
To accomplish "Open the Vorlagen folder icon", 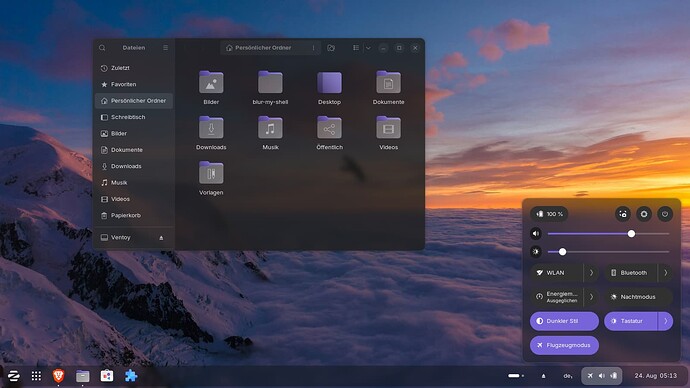I will [x=211, y=173].
